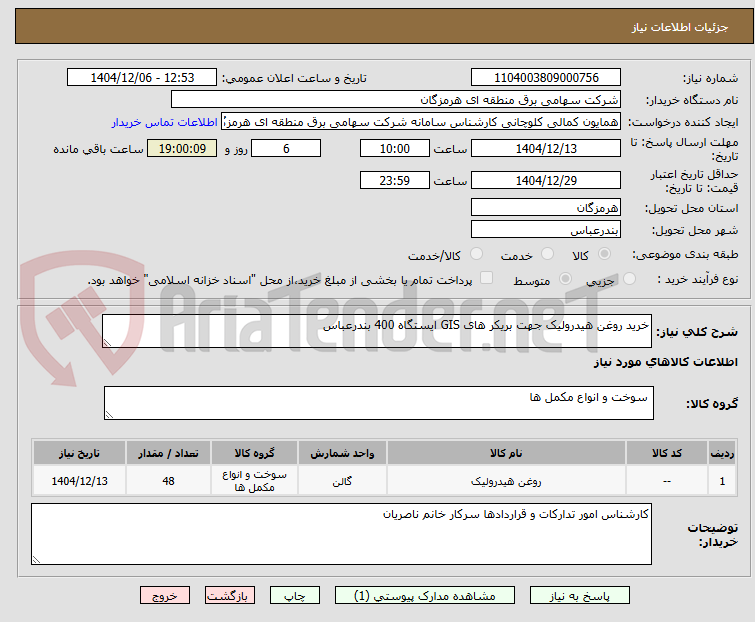This screenshot has height=622, width=755.
Task: Click the deadline time 10:00 field
Action: coord(395,148)
